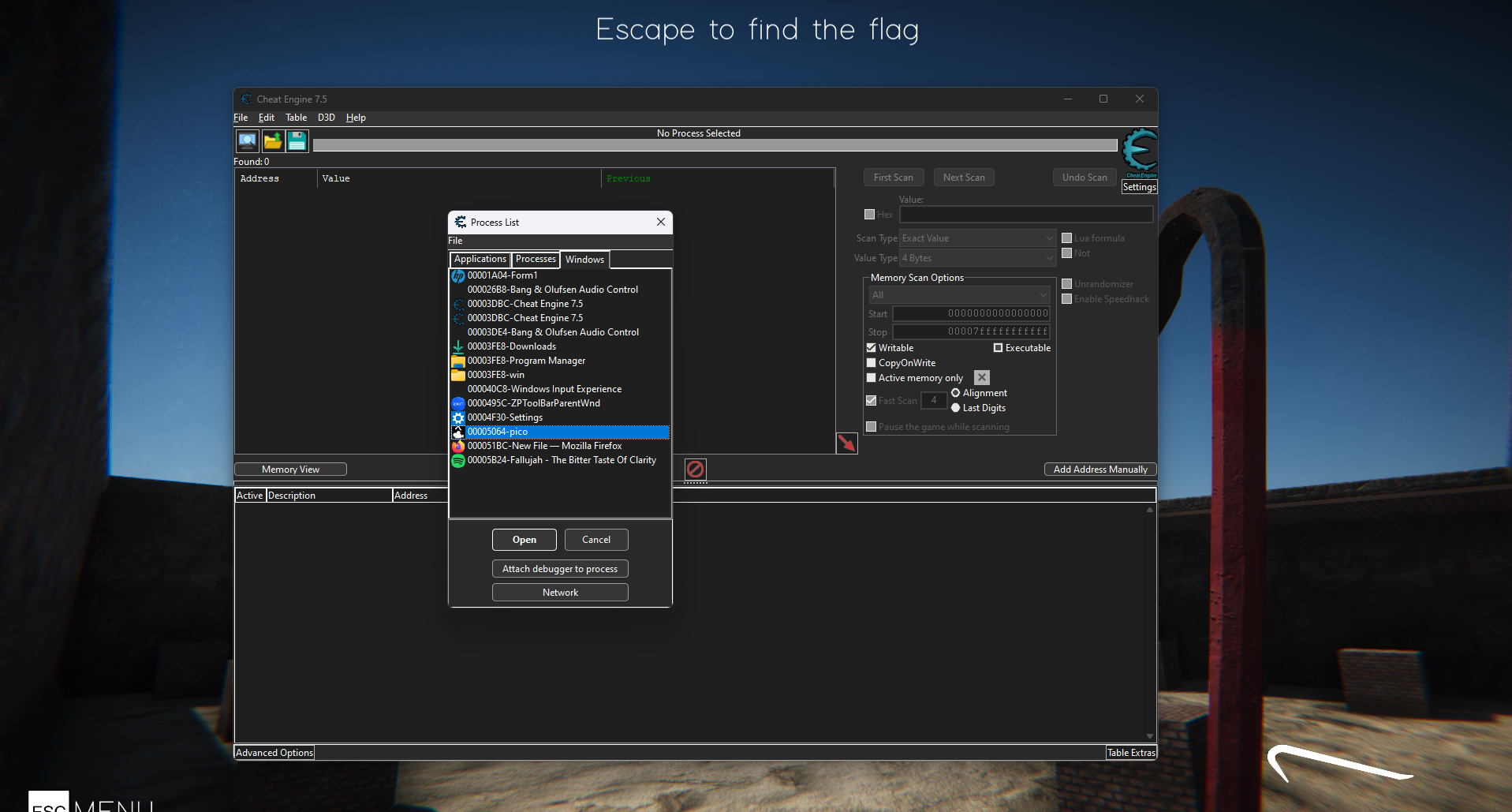1512x812 pixels.
Task: Switch to the Processes tab
Action: [536, 259]
